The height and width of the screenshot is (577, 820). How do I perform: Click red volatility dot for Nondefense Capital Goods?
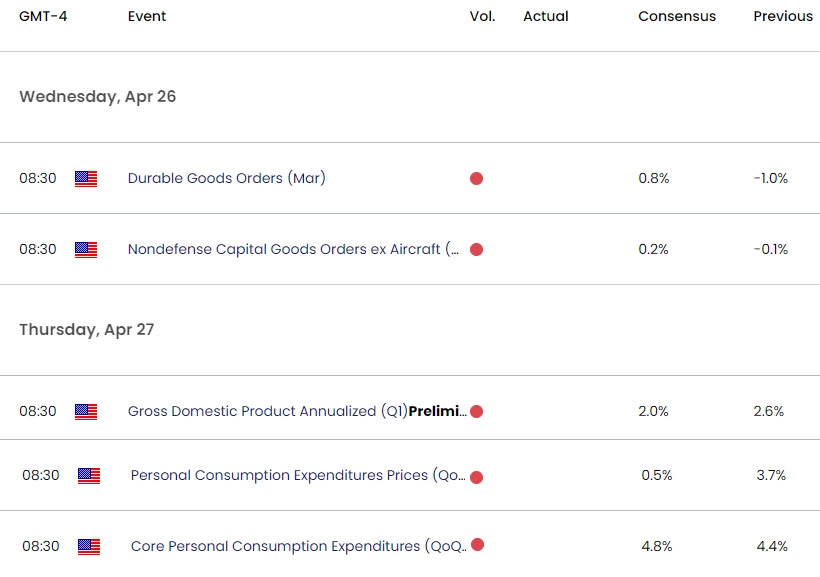[476, 249]
